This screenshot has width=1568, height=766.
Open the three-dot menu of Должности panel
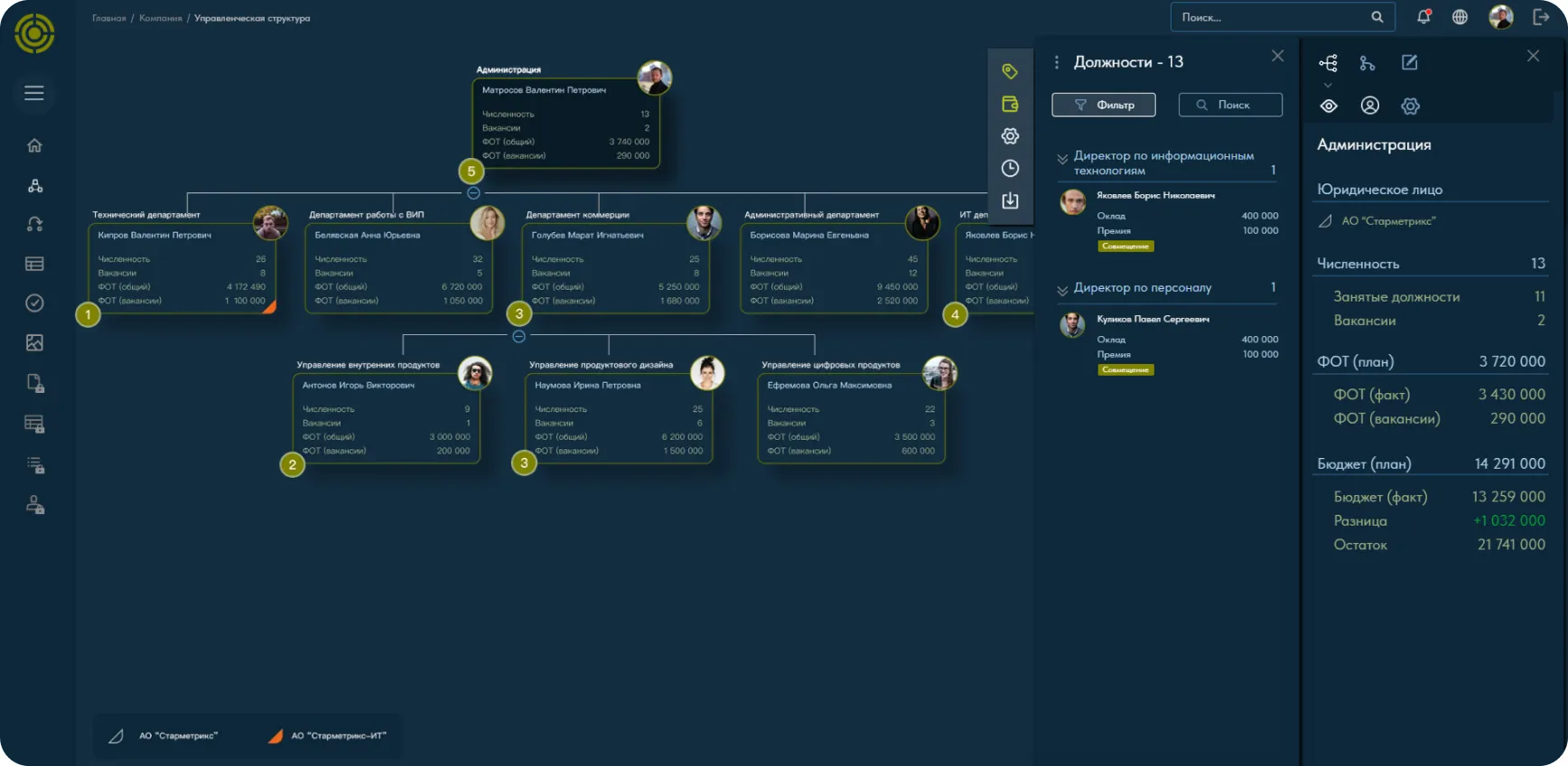(1057, 62)
